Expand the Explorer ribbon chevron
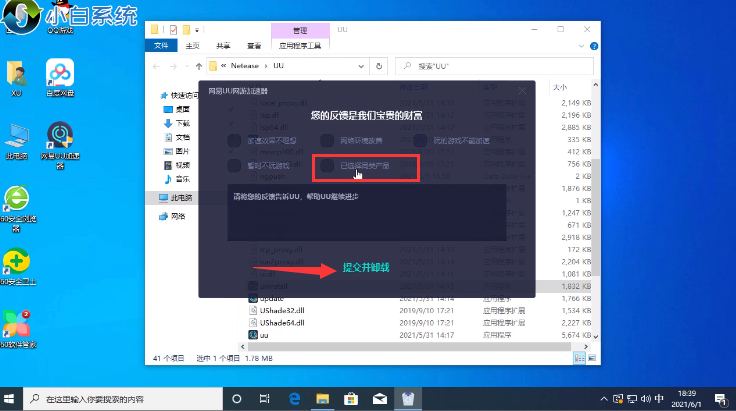736x411 pixels. point(581,46)
